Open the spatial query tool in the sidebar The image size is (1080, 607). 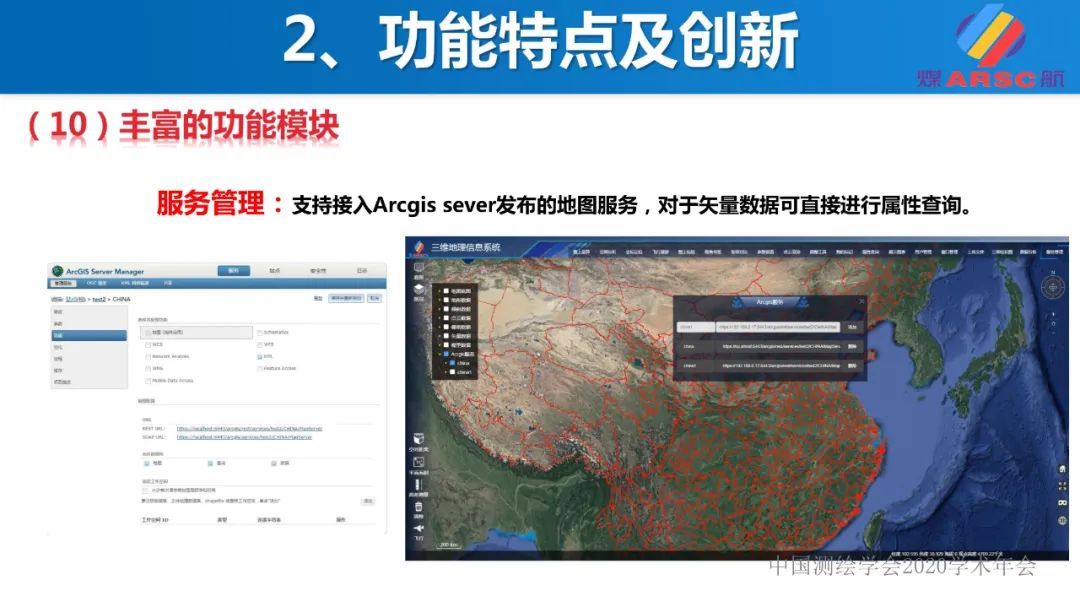point(418,439)
